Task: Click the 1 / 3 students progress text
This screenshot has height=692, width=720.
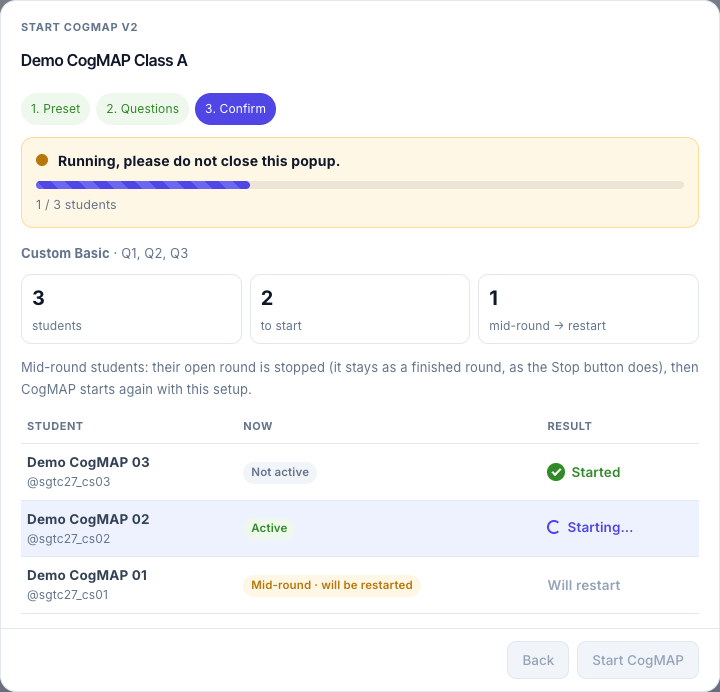Action: (76, 205)
